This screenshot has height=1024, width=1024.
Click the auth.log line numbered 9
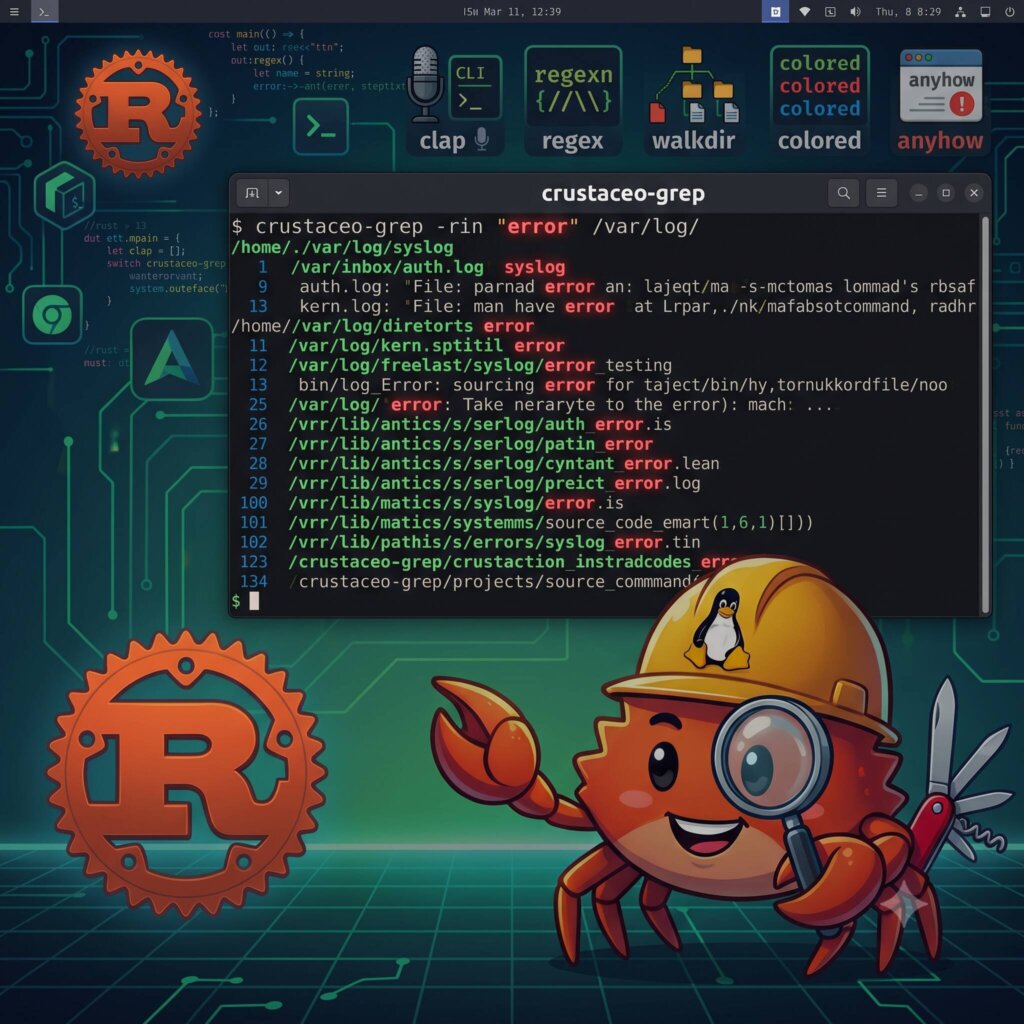coord(616,287)
